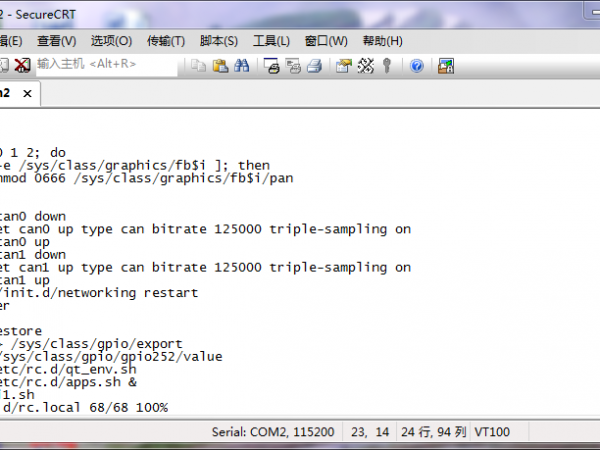600x450 pixels.
Task: Click the Paste clipboard toolbar icon
Action: (218, 65)
